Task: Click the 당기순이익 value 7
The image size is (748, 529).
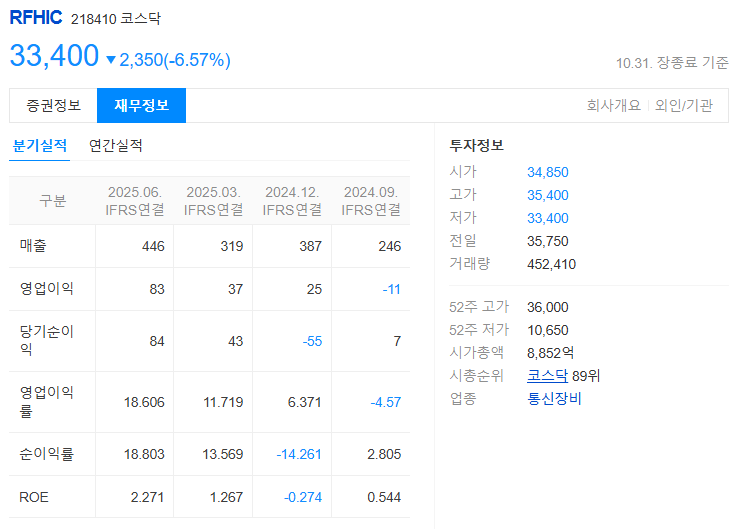Action: tap(397, 341)
